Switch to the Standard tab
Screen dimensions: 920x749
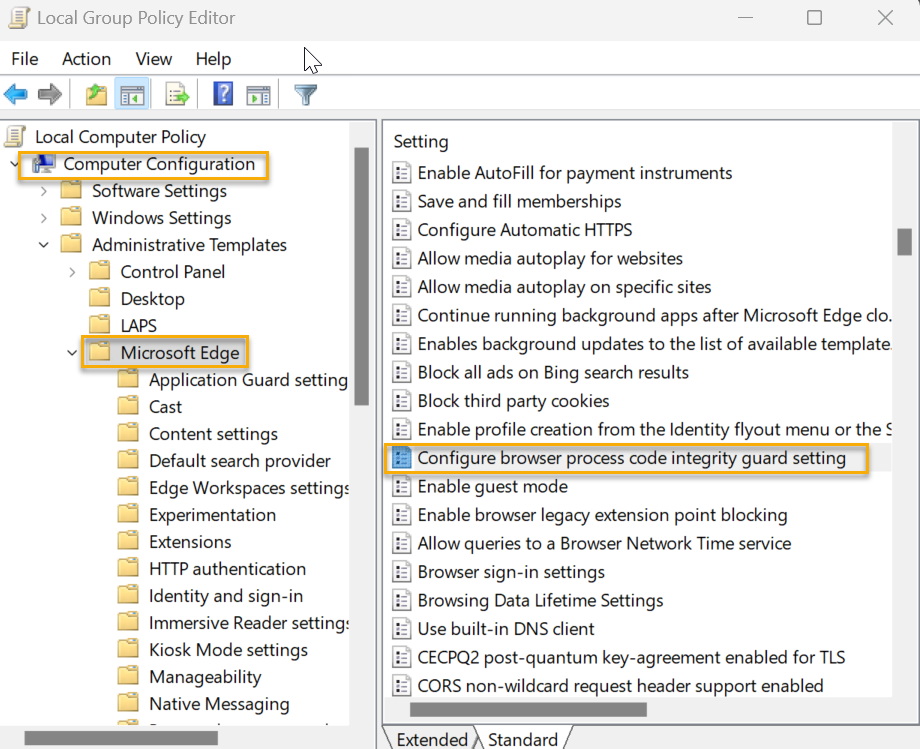523,739
